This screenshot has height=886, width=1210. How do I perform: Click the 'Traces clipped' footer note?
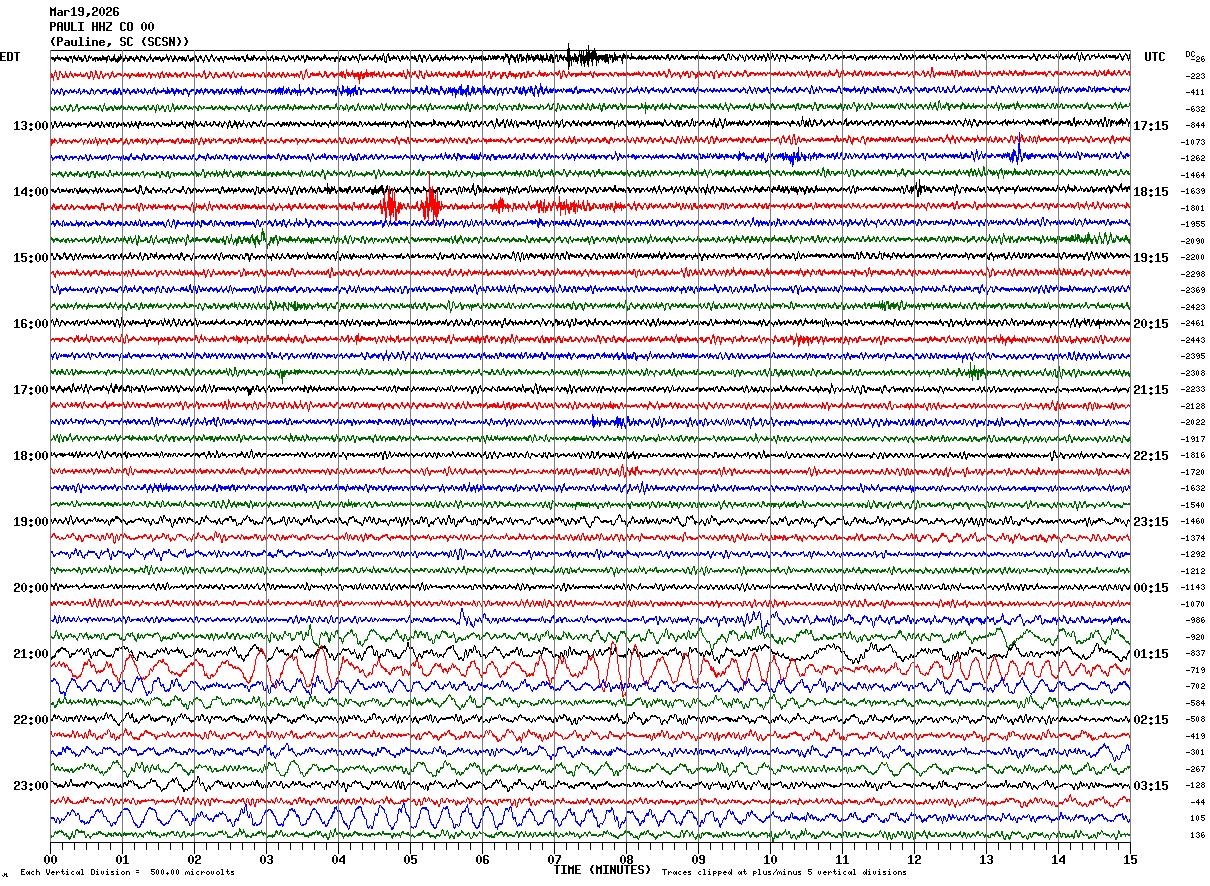point(784,872)
